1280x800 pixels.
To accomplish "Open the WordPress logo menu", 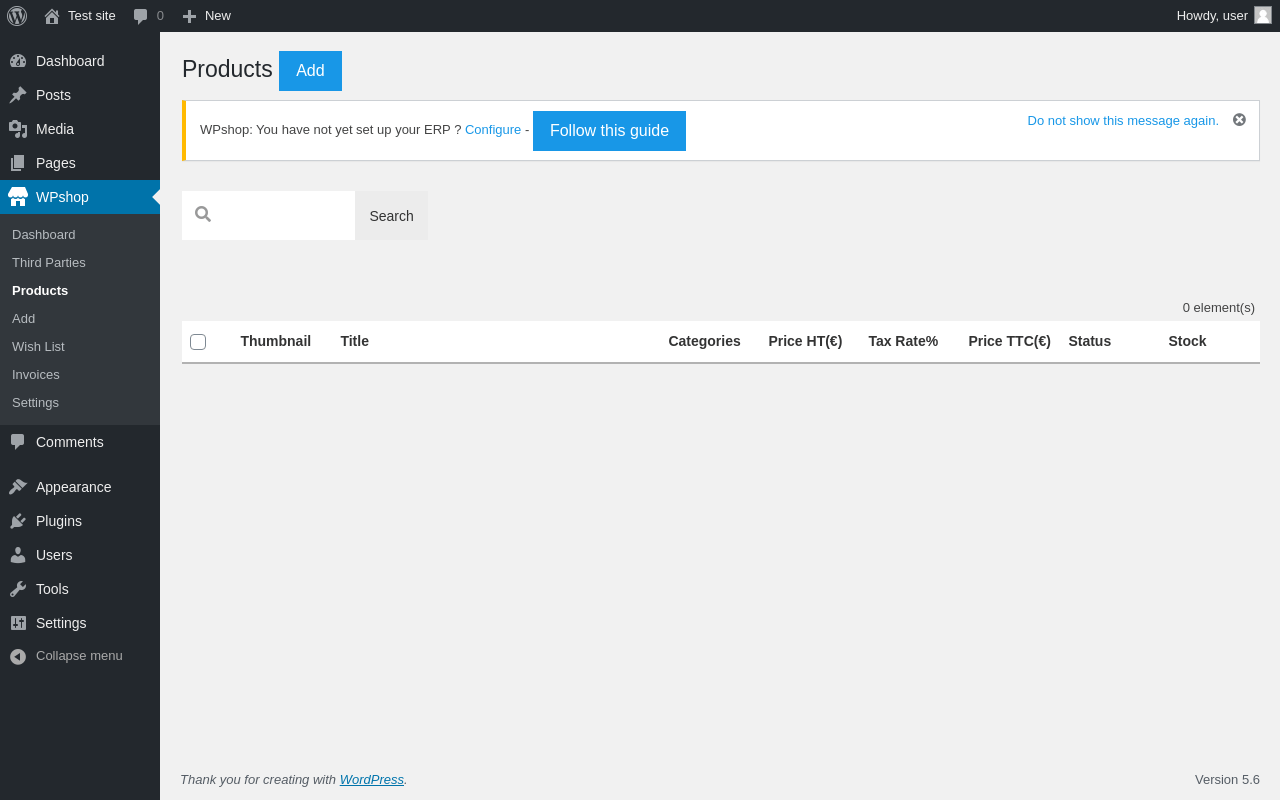I will click(x=17, y=16).
